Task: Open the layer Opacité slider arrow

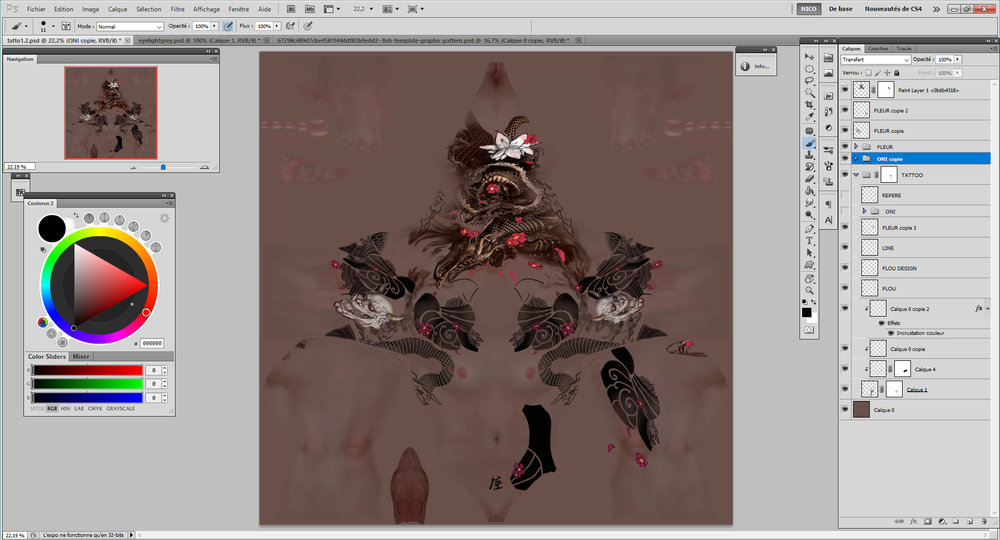Action: pyautogui.click(x=958, y=59)
